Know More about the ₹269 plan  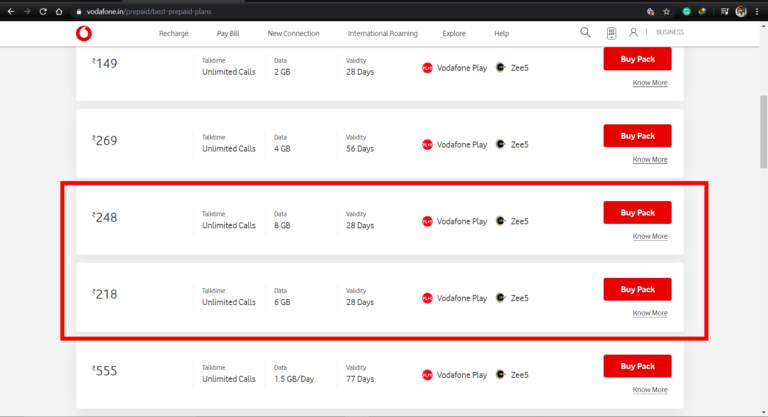coord(650,160)
